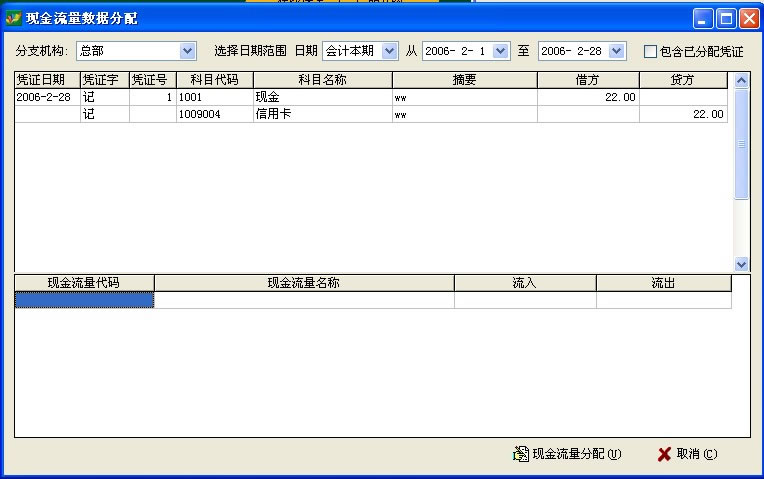Click the 现金流量分配 document icon
764x479 pixels.
click(x=520, y=454)
